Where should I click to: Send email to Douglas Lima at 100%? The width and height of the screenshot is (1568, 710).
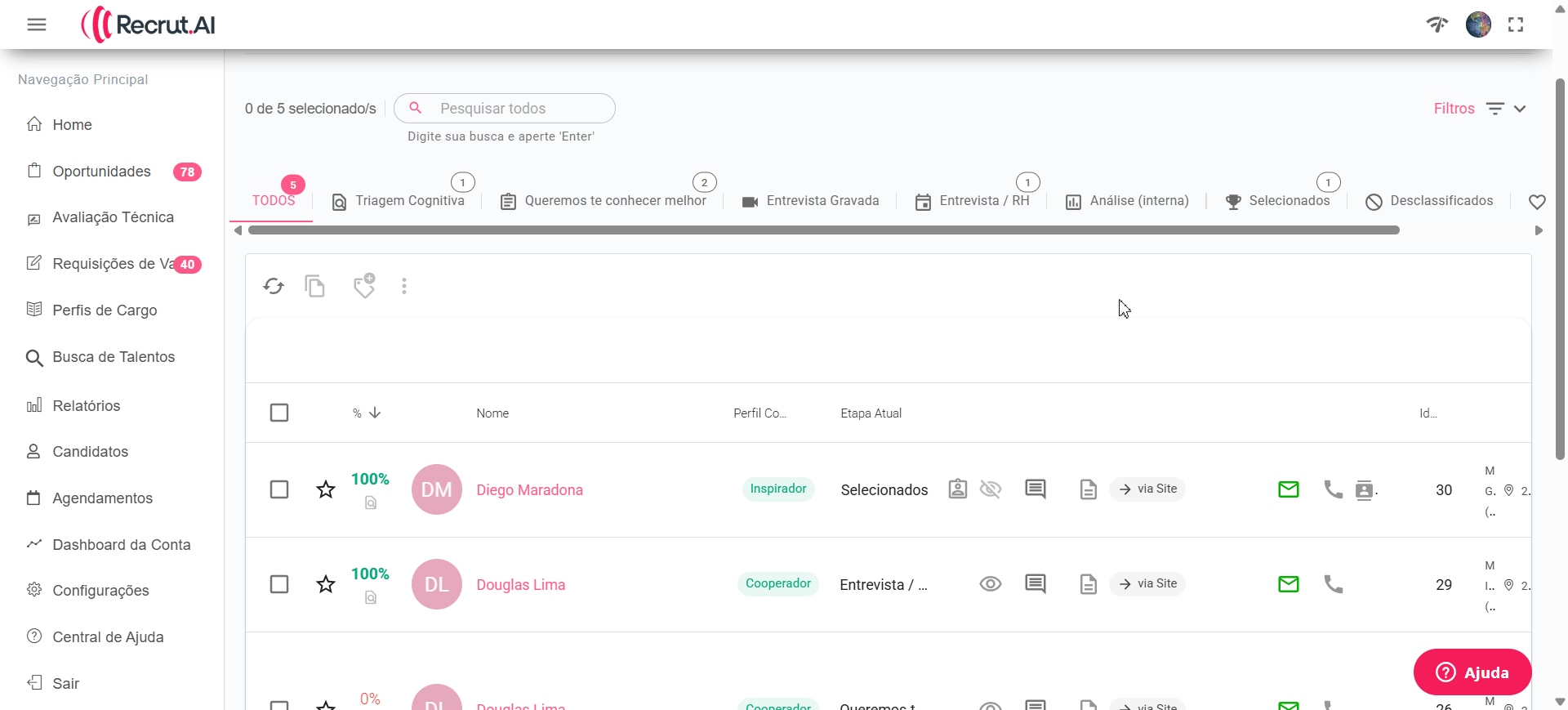pos(1288,584)
